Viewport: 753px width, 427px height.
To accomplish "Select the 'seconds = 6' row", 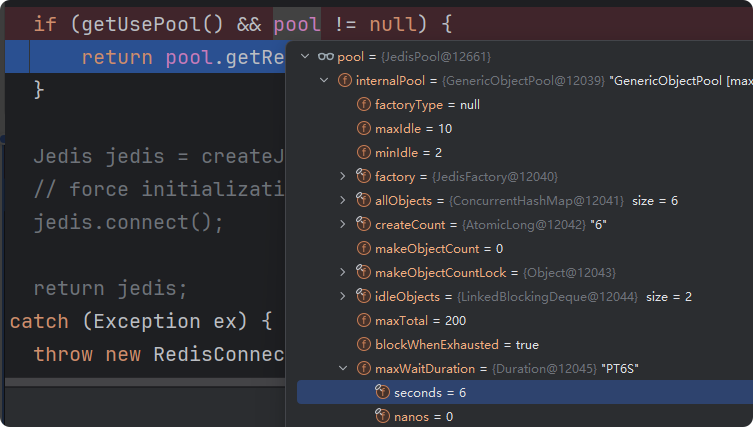I will (525, 392).
